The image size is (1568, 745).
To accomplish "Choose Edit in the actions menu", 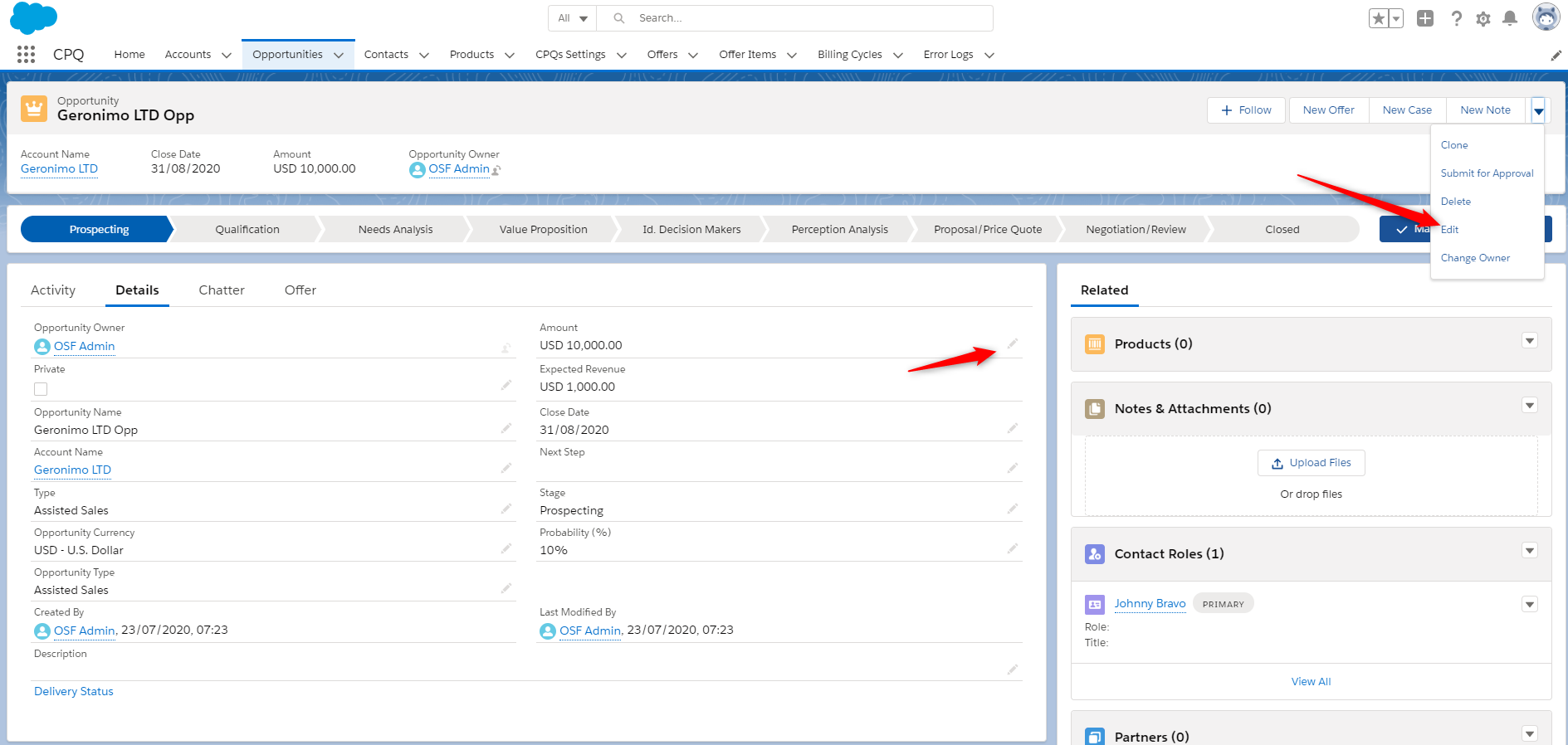I will 1449,230.
